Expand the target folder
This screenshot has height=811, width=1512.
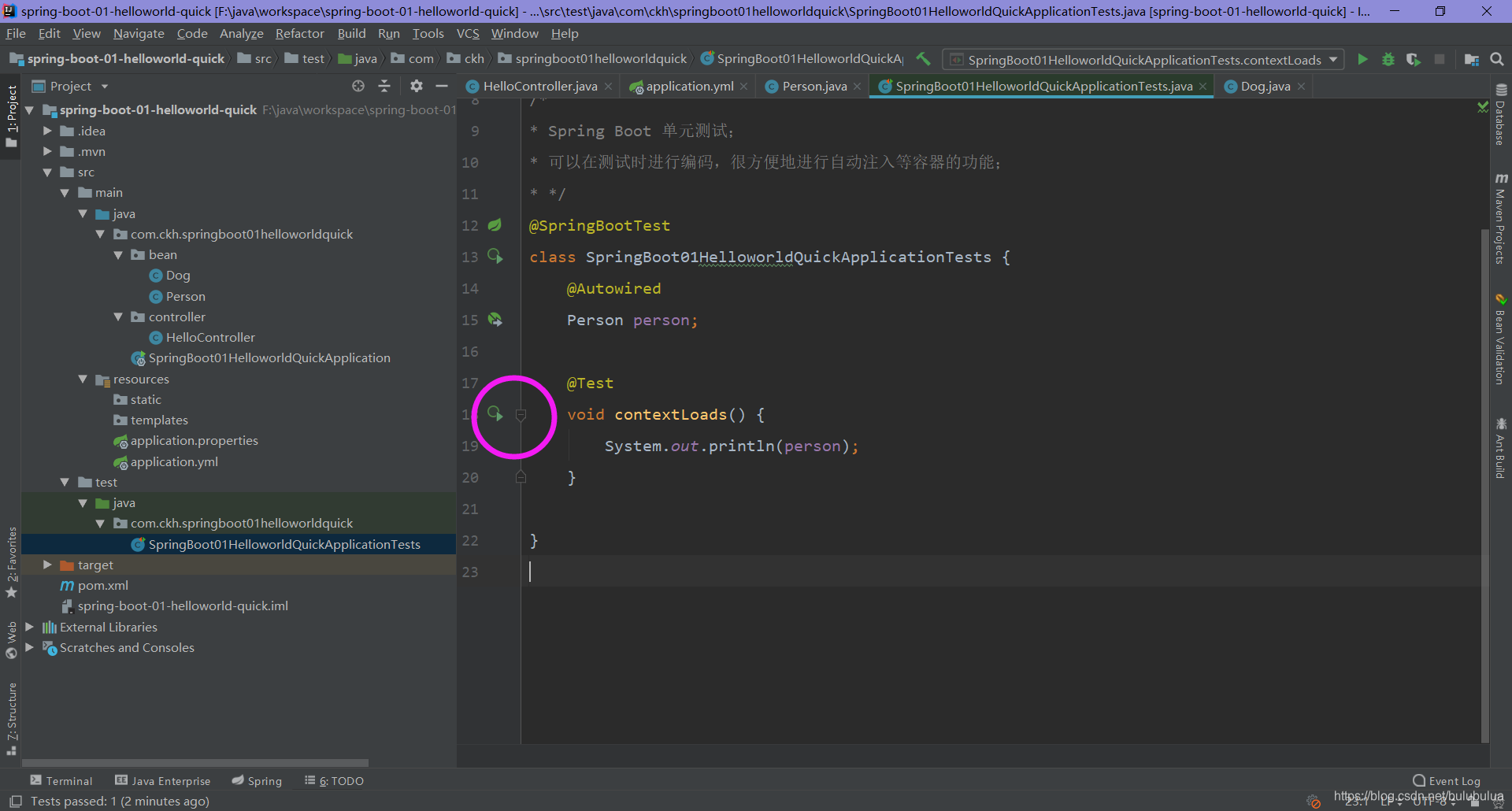[x=47, y=565]
